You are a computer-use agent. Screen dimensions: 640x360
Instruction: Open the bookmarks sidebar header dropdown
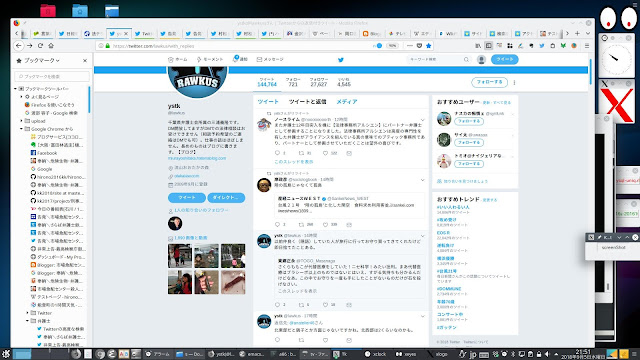[x=42, y=60]
